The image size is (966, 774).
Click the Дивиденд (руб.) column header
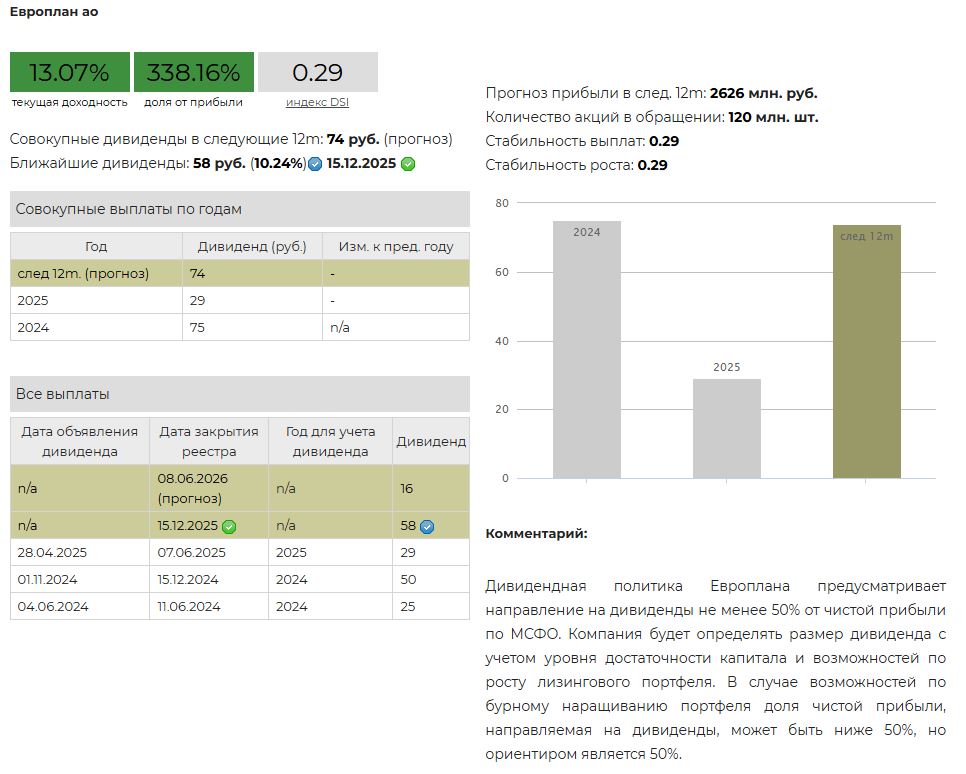pyautogui.click(x=252, y=246)
